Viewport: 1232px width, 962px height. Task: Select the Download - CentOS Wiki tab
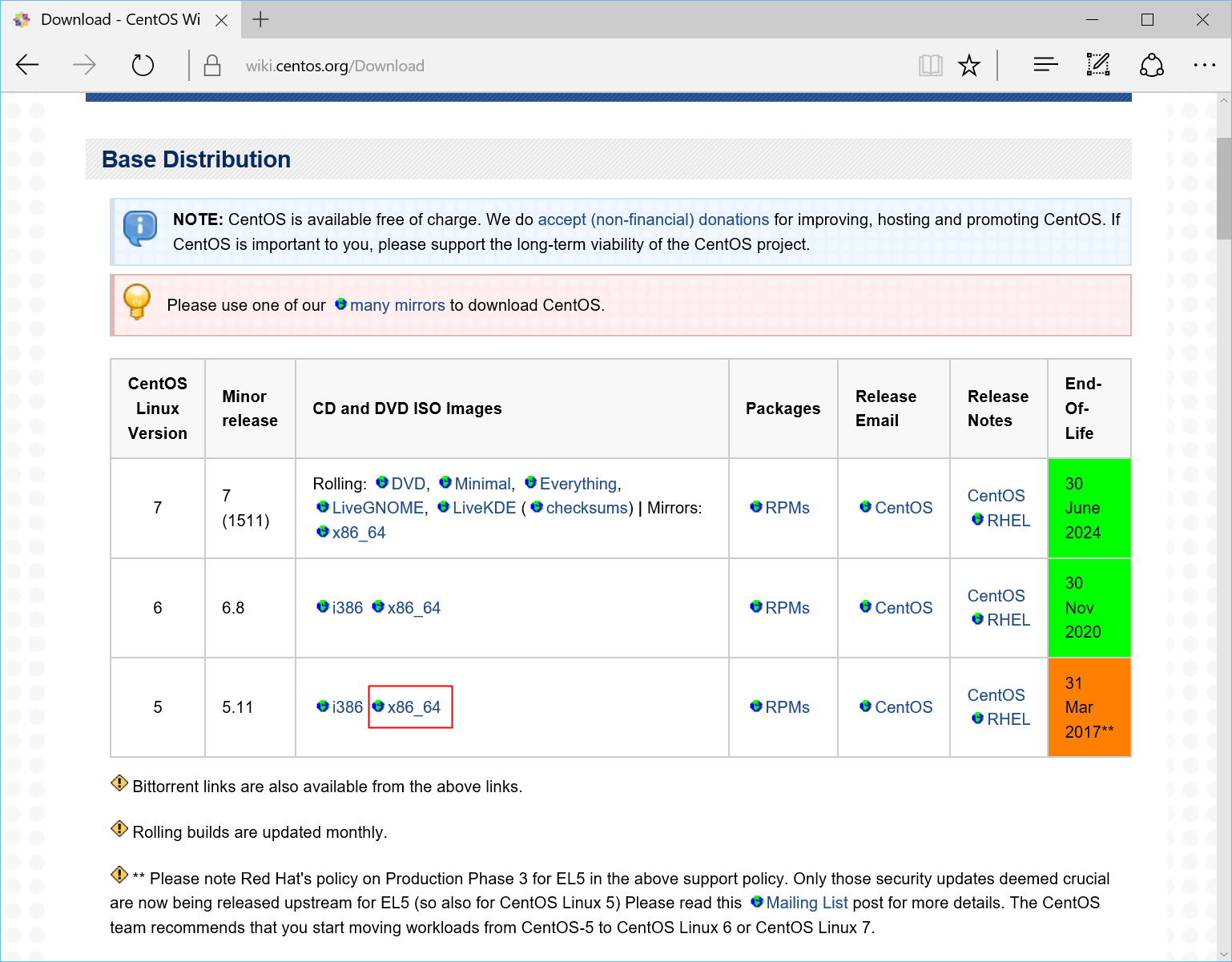(120, 20)
